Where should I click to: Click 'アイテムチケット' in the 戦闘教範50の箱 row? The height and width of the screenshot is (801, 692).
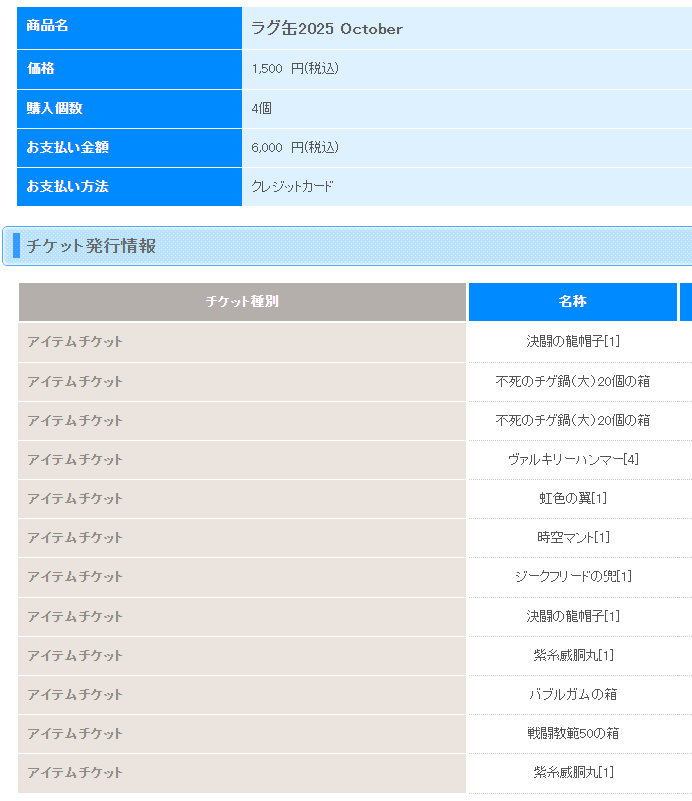(75, 734)
